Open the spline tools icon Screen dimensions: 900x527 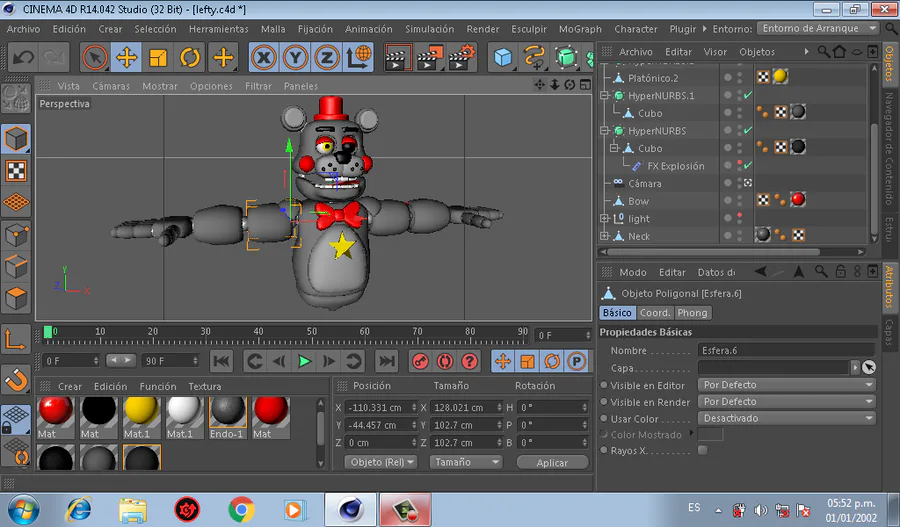click(534, 57)
